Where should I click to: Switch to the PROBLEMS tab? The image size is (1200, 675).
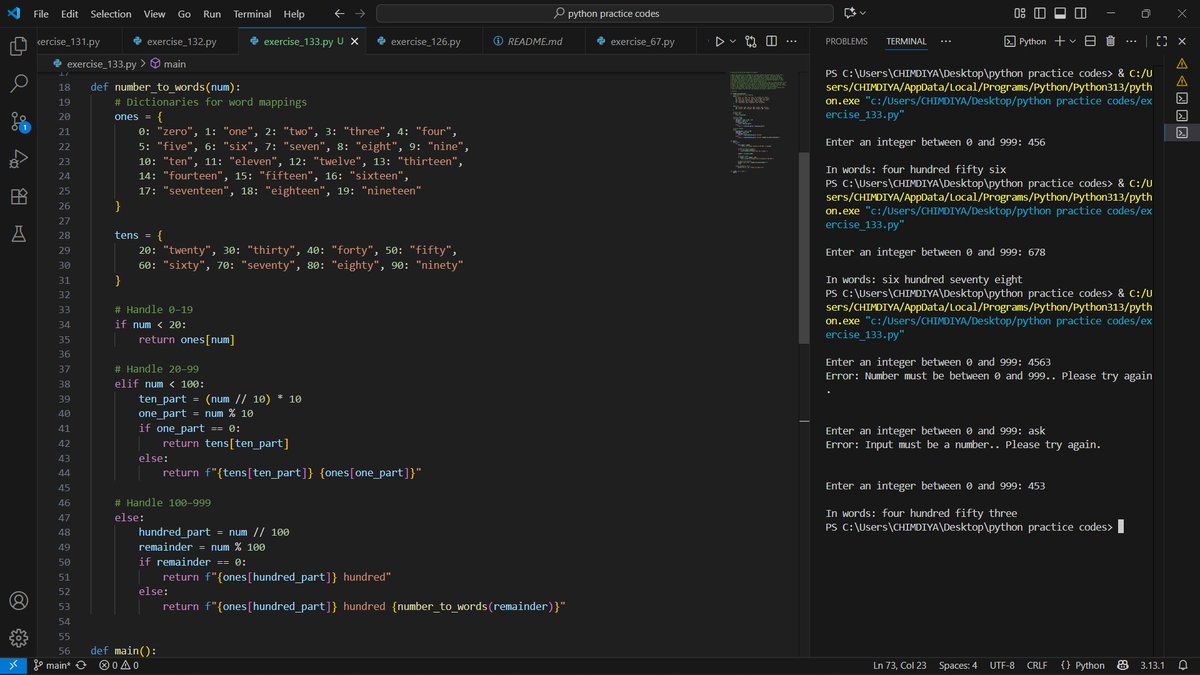(847, 42)
